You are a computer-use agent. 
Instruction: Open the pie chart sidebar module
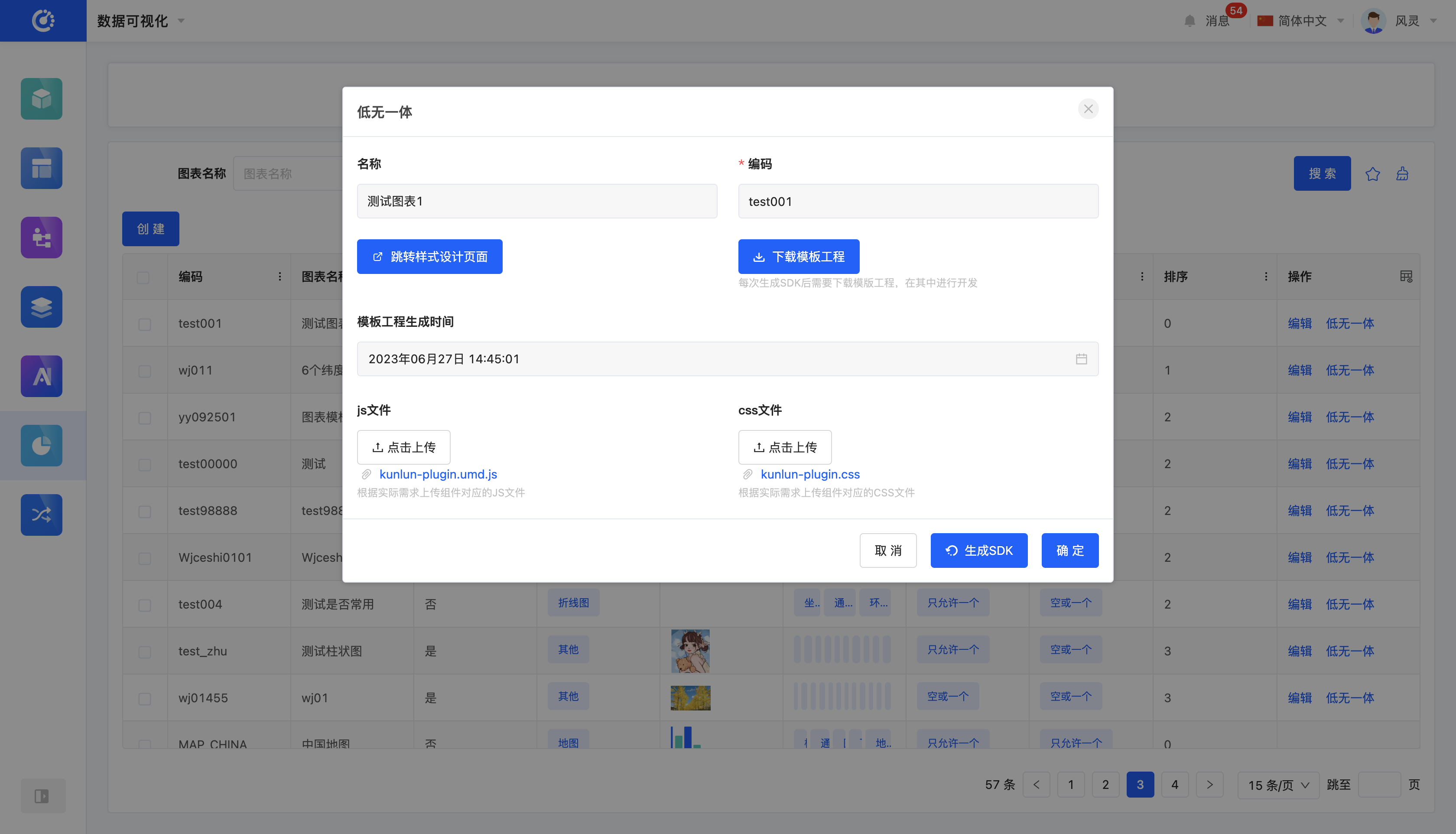(x=41, y=445)
